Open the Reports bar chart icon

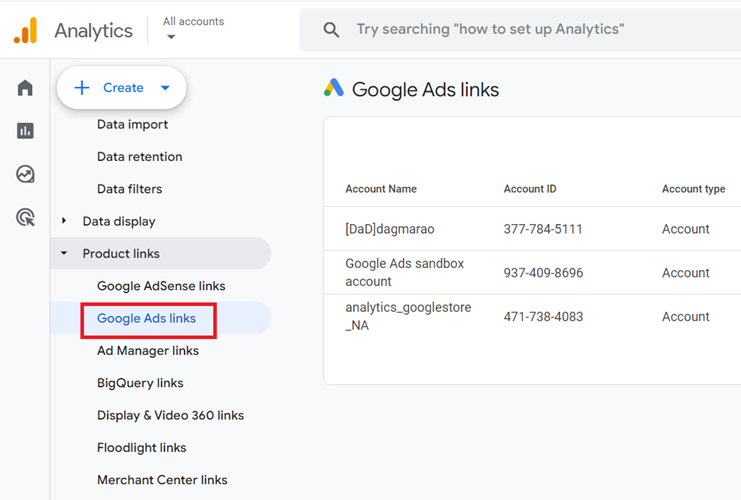click(25, 131)
